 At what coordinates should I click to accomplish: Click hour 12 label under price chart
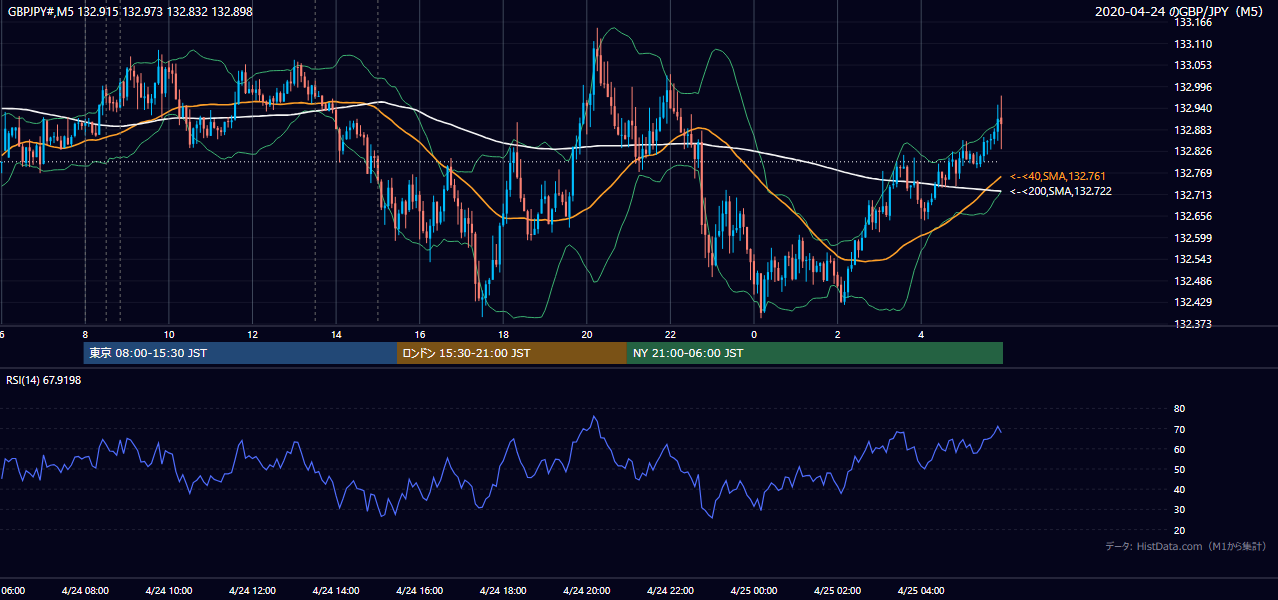pos(252,335)
